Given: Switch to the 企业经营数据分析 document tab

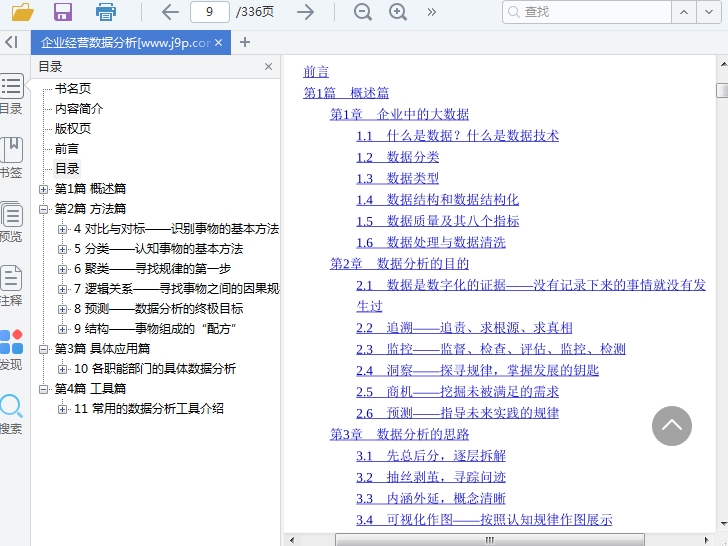Looking at the screenshot, I should click(125, 42).
